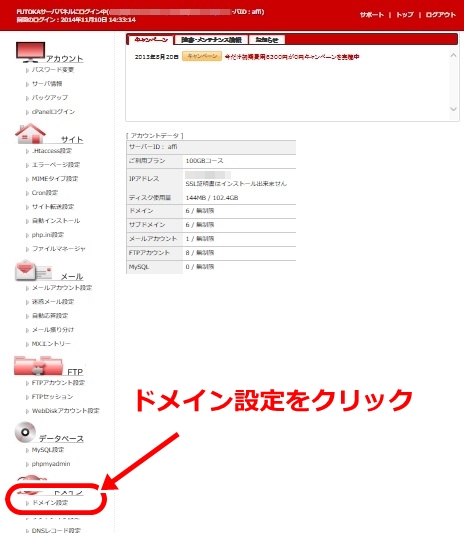
Task: Click the news panel scroll up arrow
Action: pos(453,55)
